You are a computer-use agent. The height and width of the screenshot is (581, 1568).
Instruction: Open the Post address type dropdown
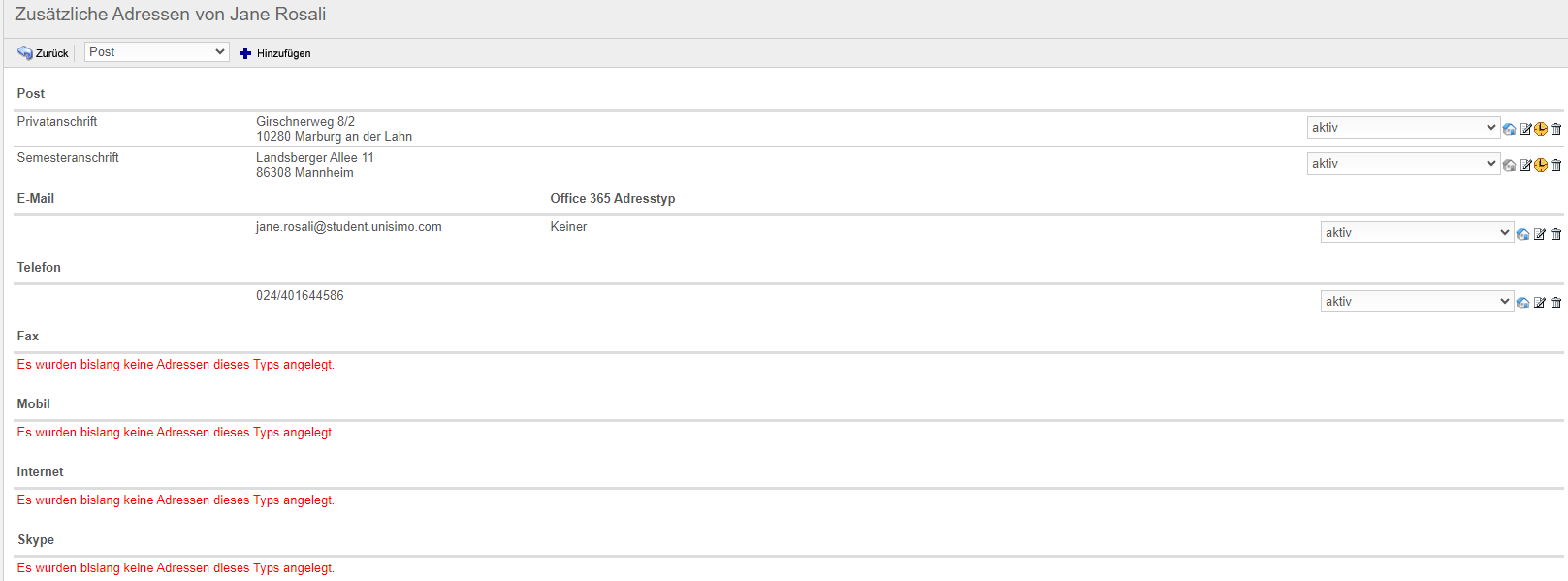[x=156, y=52]
